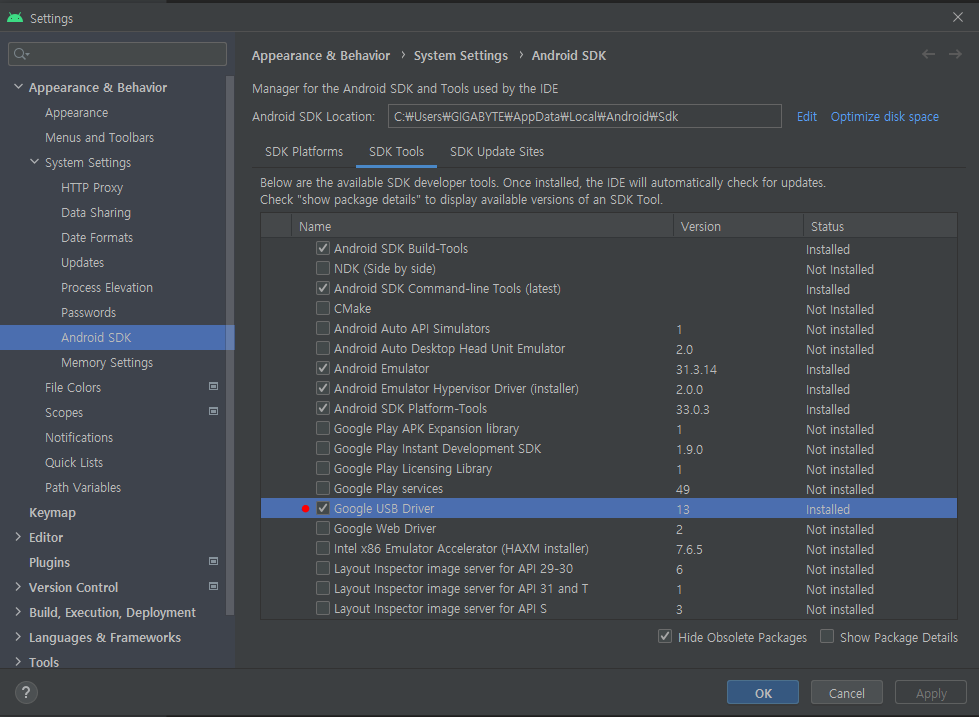Select Layout Inspector for API S row
979x717 pixels.
[x=609, y=608]
